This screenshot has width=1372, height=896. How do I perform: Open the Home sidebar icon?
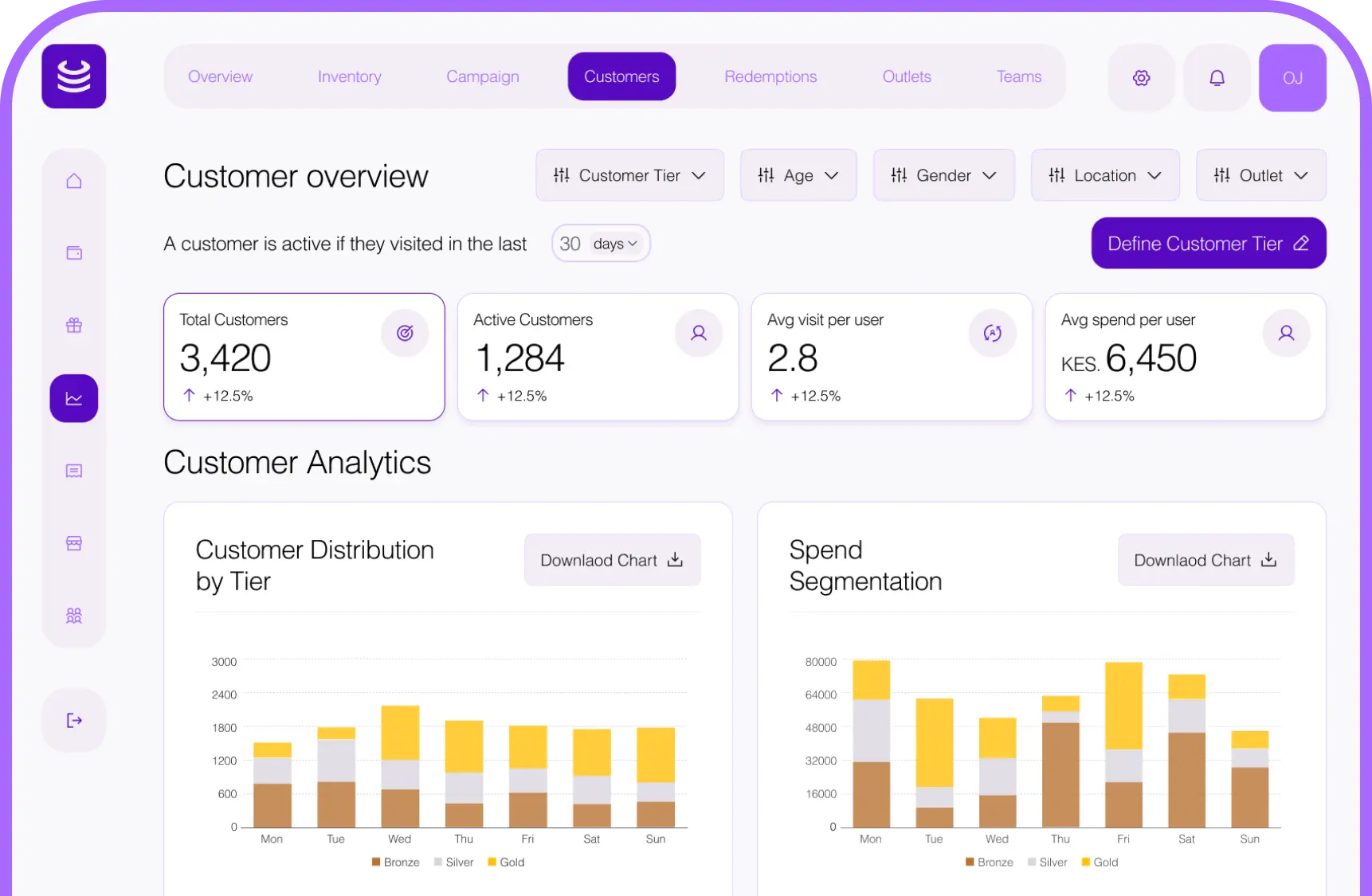pyautogui.click(x=73, y=181)
